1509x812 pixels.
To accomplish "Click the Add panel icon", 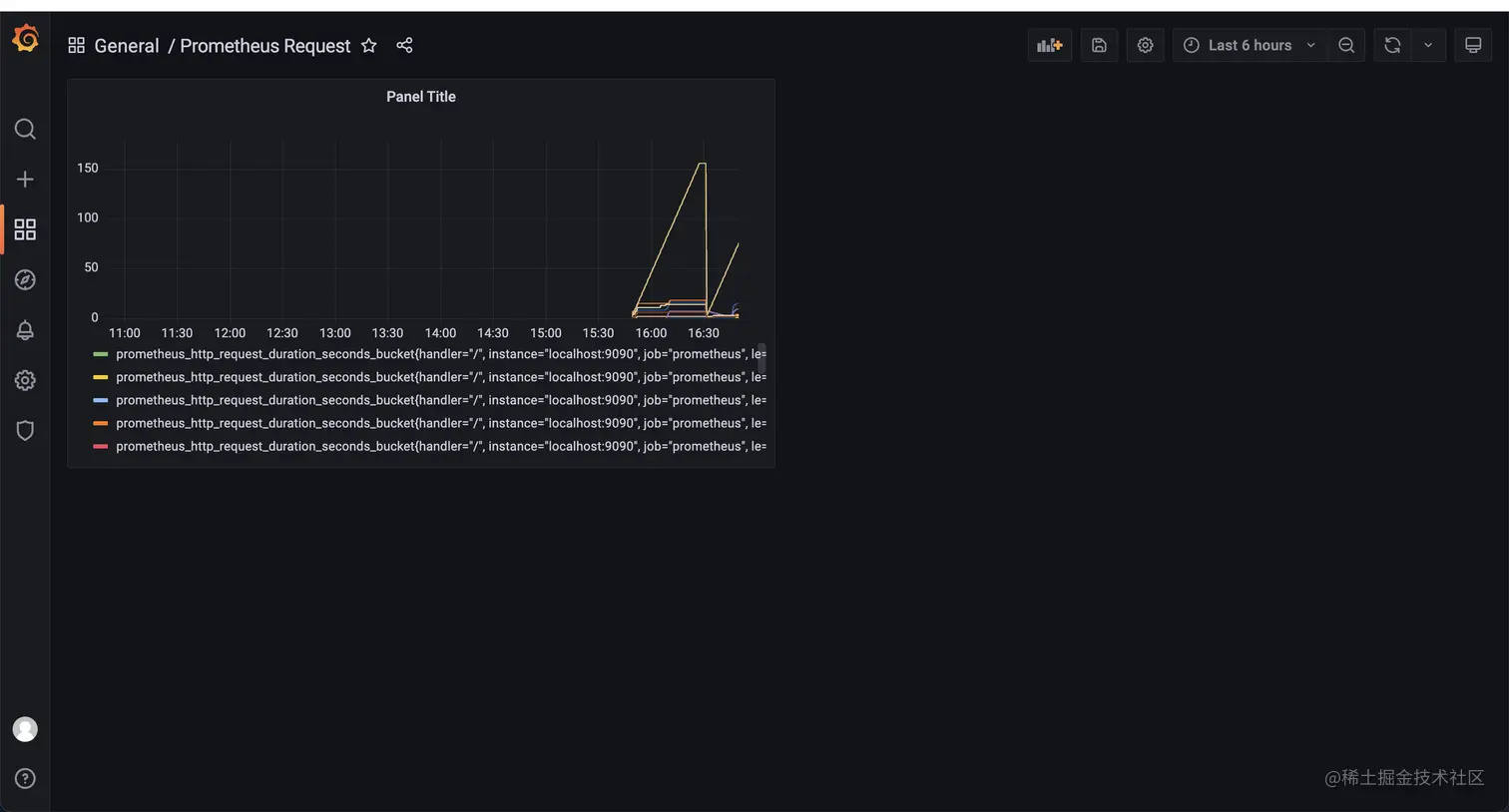I will [x=1050, y=45].
